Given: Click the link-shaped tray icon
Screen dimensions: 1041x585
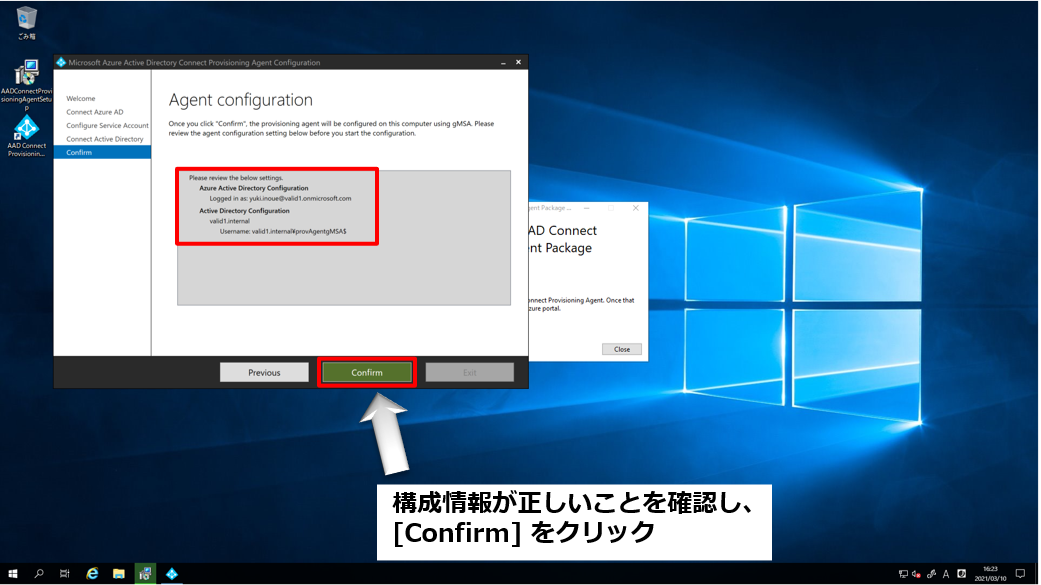Looking at the screenshot, I should pos(931,574).
